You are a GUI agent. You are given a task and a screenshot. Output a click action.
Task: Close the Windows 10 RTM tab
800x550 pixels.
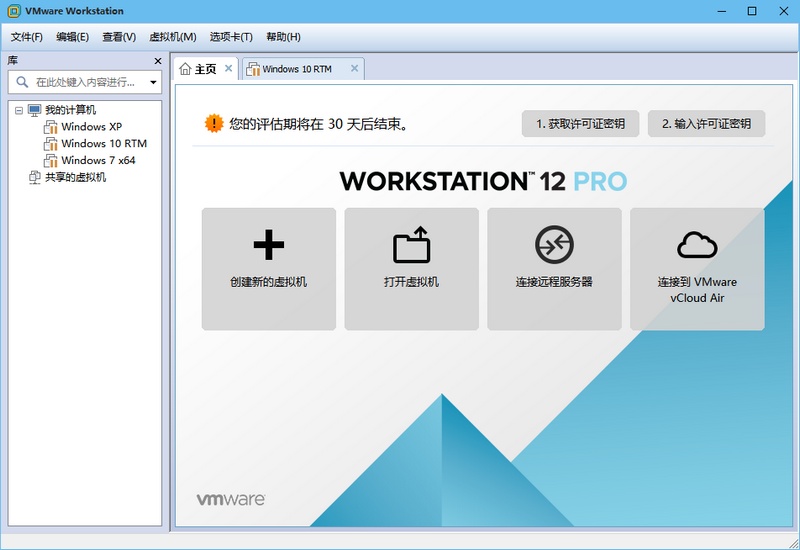pos(354,68)
